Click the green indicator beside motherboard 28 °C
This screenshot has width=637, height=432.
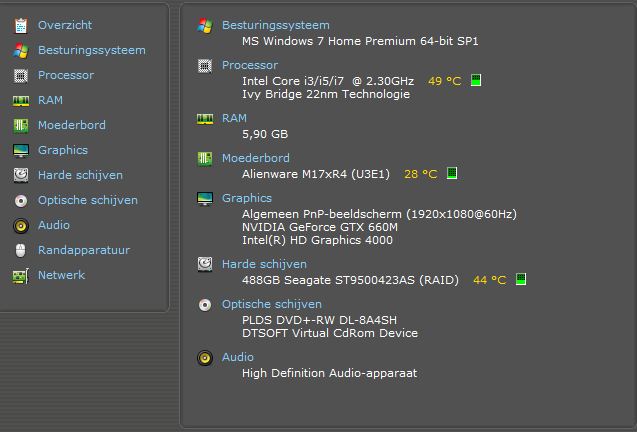coord(452,173)
